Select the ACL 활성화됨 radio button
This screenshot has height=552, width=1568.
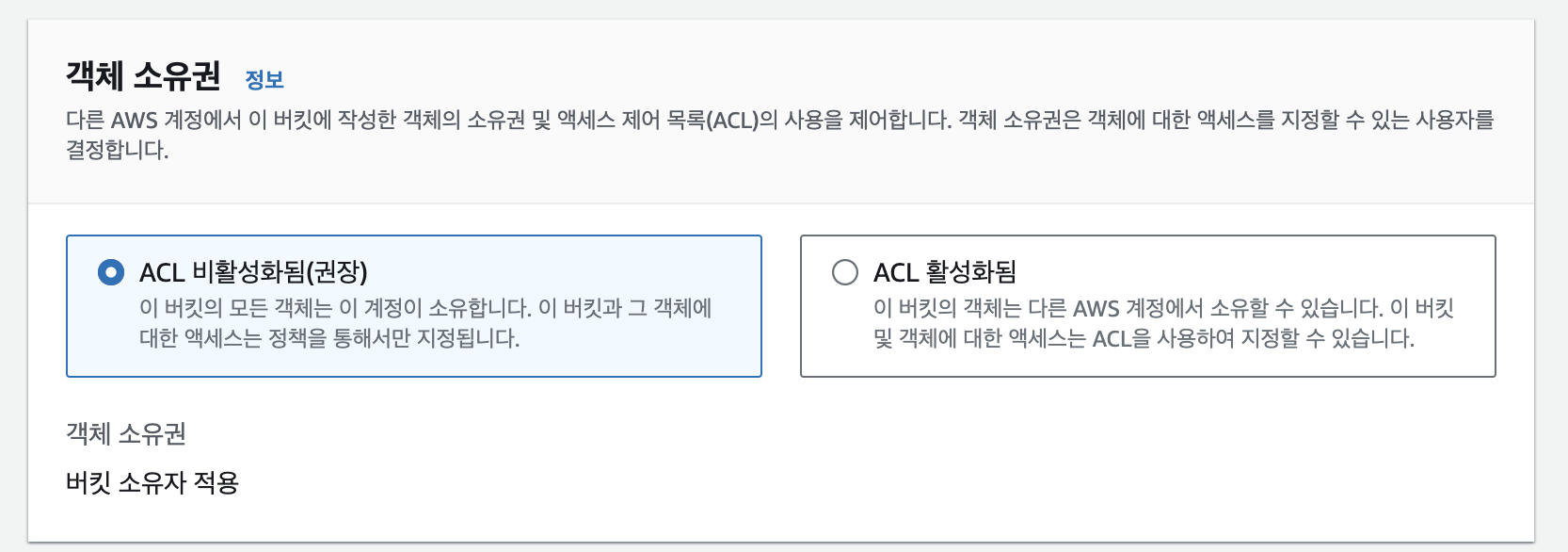[845, 272]
